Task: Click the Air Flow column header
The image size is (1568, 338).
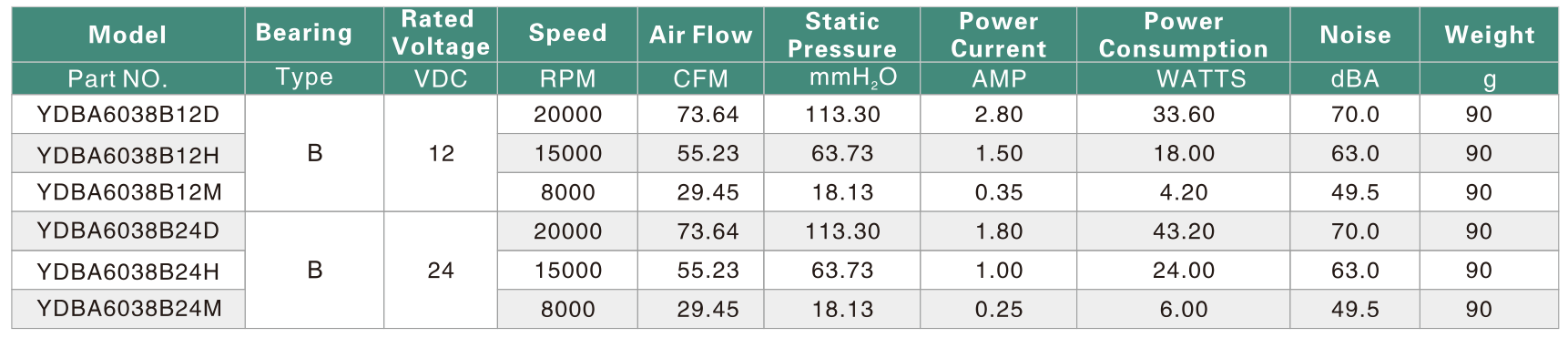Action: click(x=700, y=35)
